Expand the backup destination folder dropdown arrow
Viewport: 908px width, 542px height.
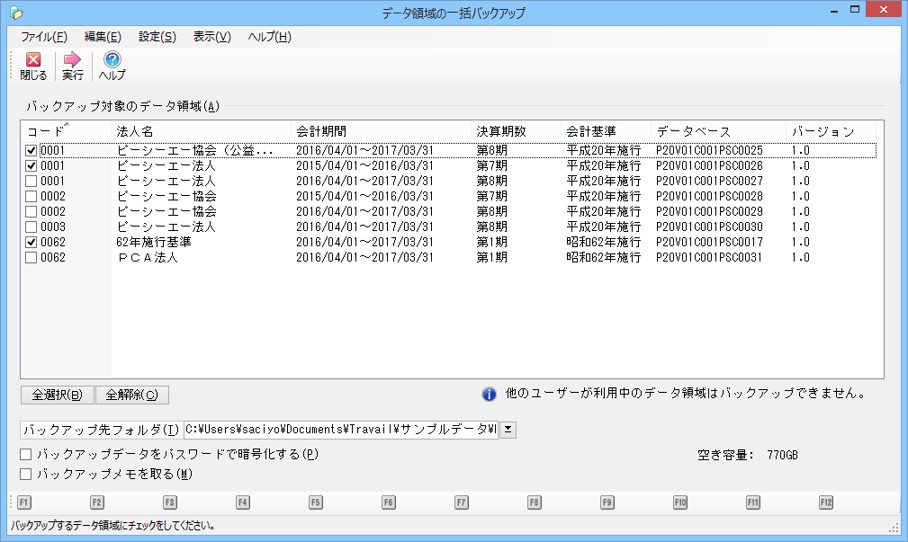tap(507, 430)
